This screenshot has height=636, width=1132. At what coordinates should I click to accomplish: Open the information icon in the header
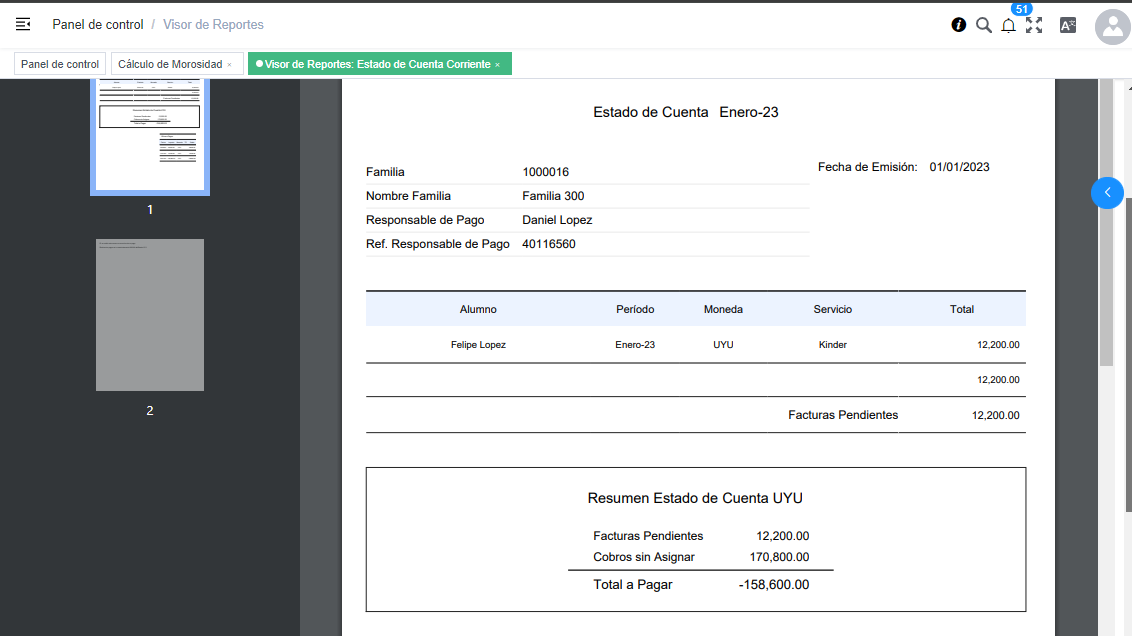click(958, 25)
